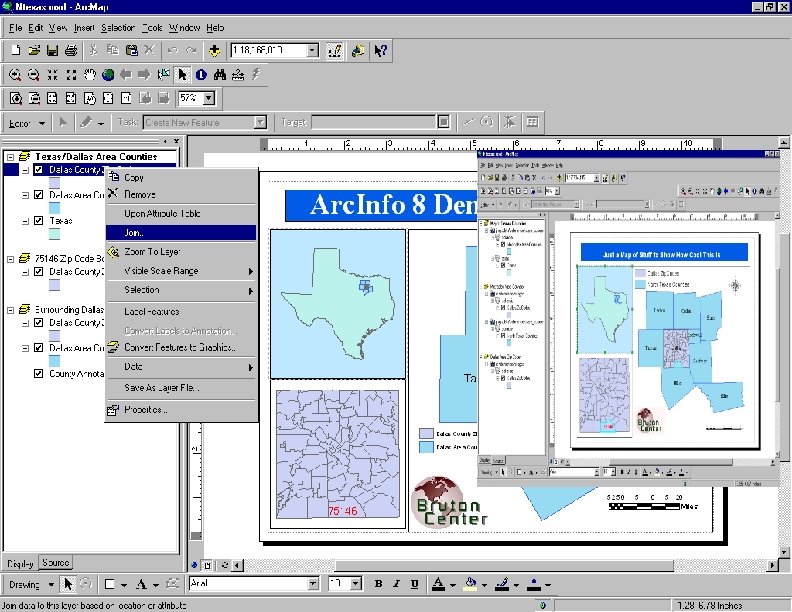Screen dimensions: 792x612
Task: Open the font size dropdown
Action: pos(356,584)
